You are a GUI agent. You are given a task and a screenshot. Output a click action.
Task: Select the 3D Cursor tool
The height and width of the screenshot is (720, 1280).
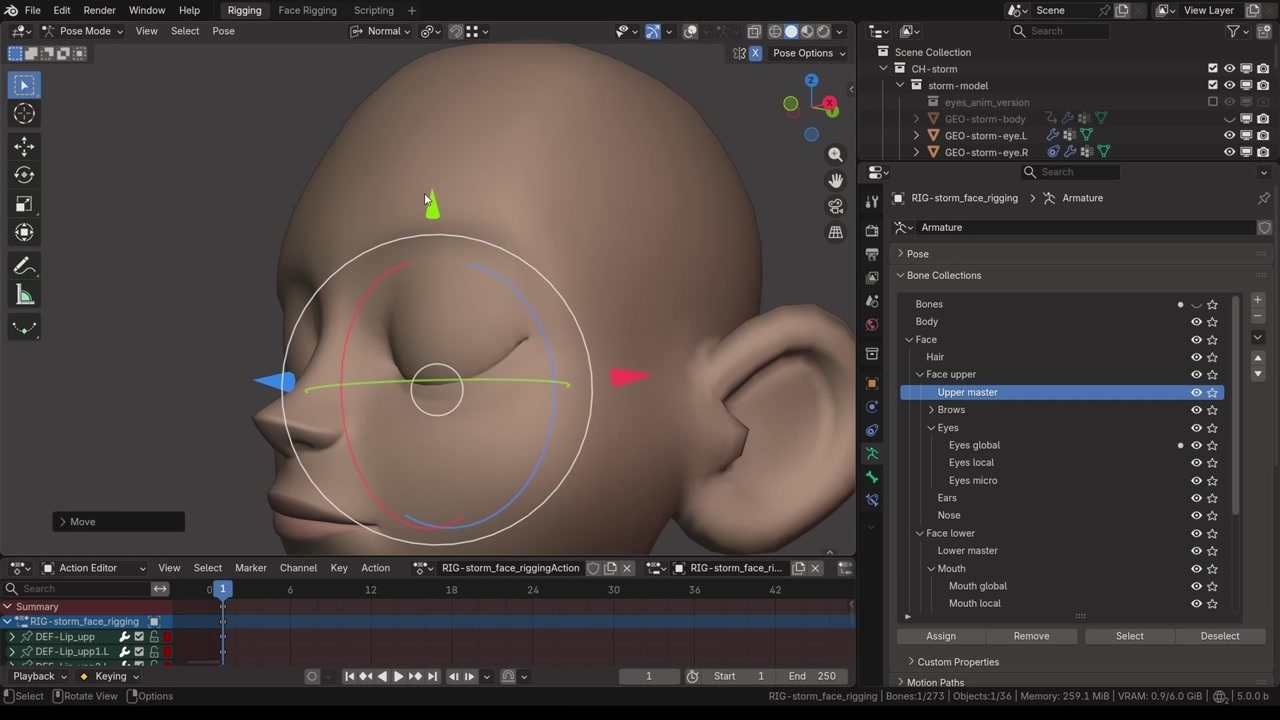tap(24, 114)
